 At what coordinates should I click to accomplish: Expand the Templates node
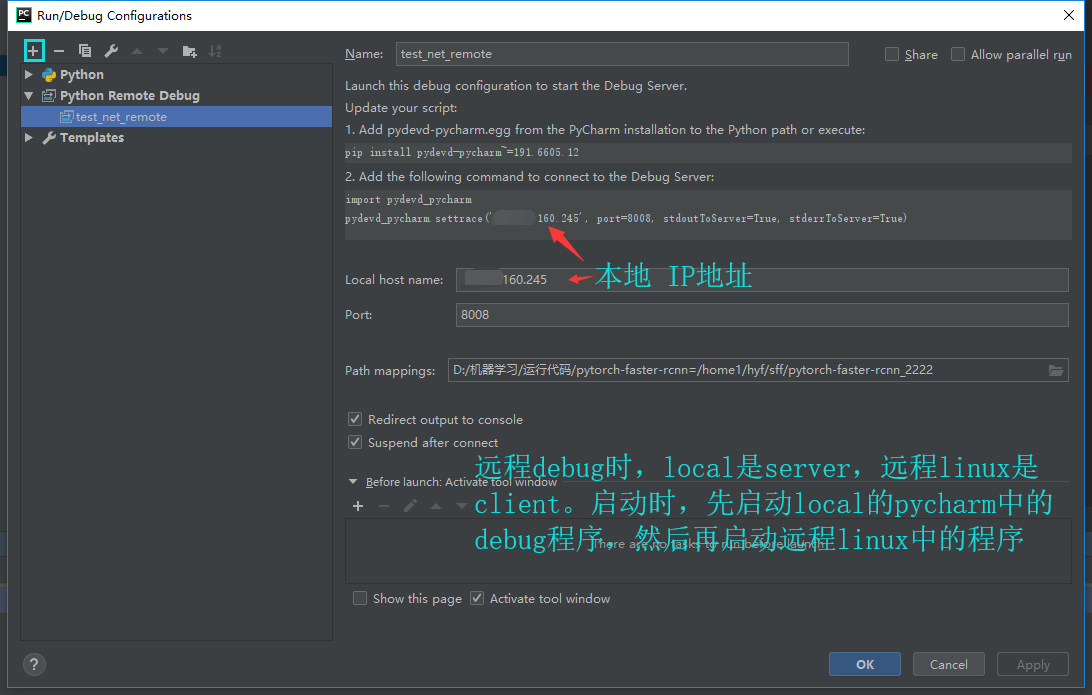pyautogui.click(x=28, y=137)
